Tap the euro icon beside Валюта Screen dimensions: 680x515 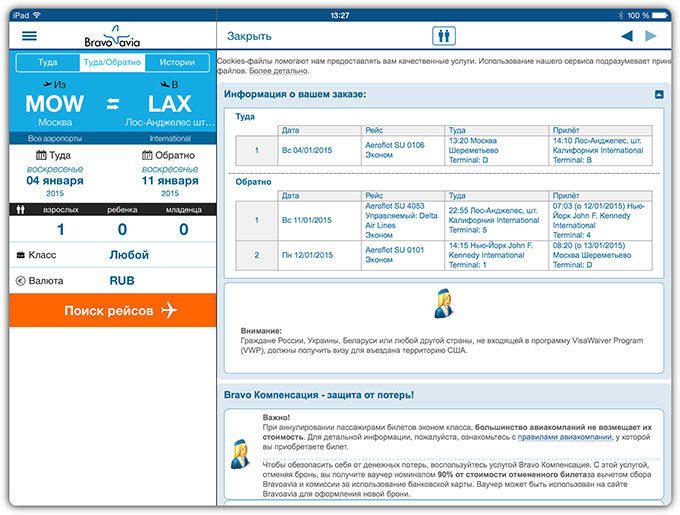(x=20, y=280)
